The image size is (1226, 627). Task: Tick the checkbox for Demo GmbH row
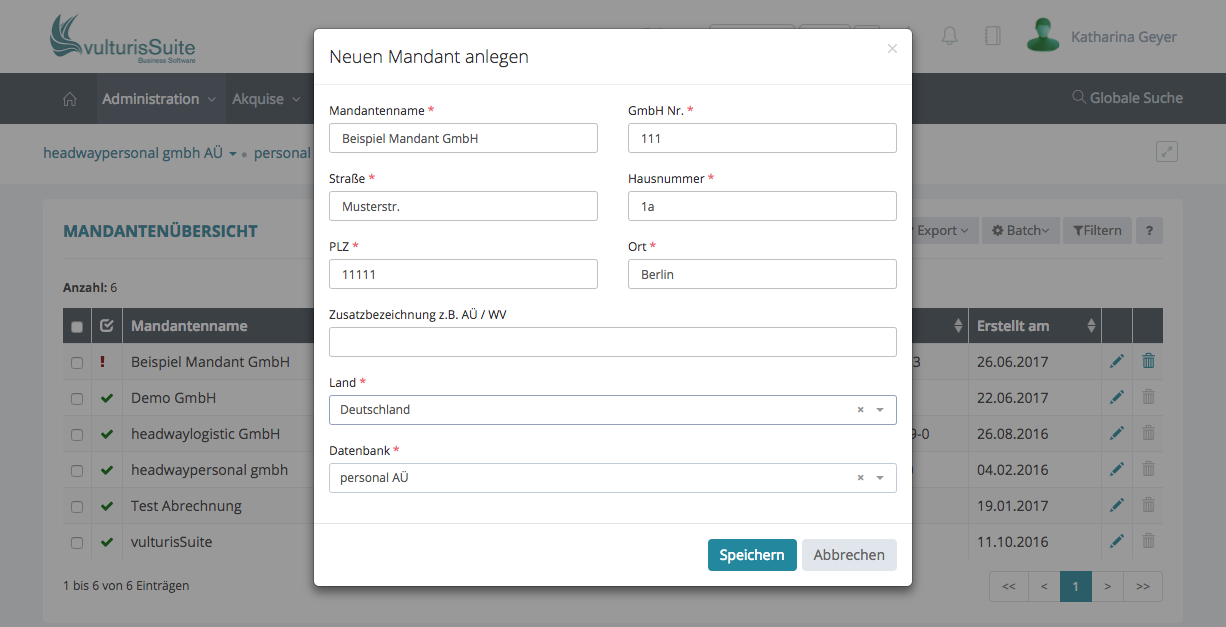77,399
